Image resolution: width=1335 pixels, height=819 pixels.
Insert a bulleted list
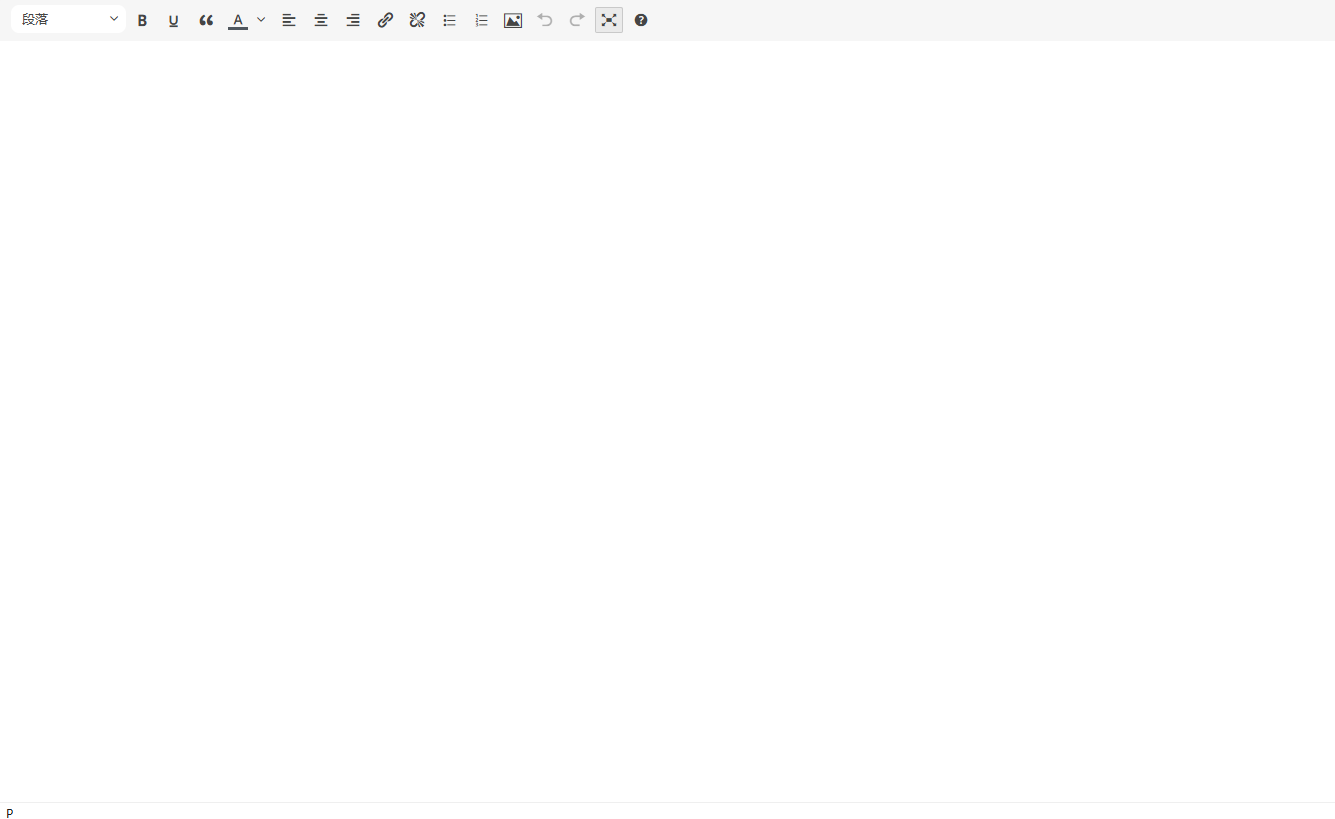coord(449,20)
